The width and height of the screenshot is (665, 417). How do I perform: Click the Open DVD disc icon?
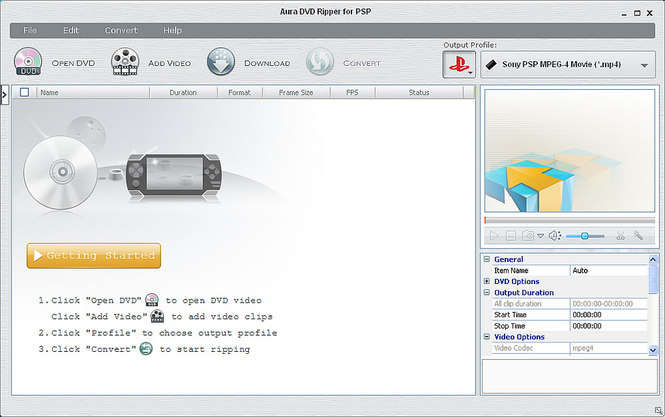(x=28, y=62)
